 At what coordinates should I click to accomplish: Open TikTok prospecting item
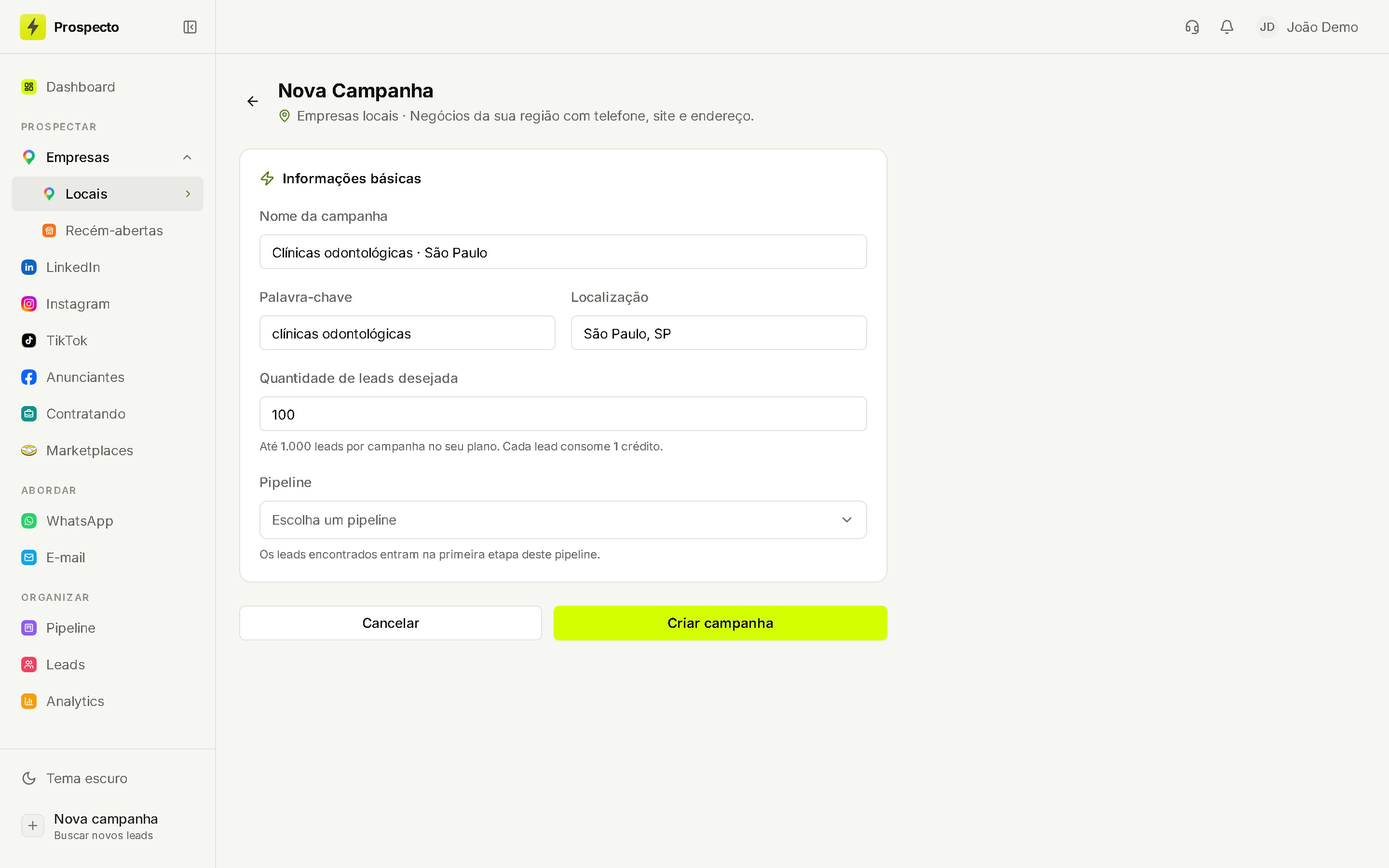coord(108,340)
